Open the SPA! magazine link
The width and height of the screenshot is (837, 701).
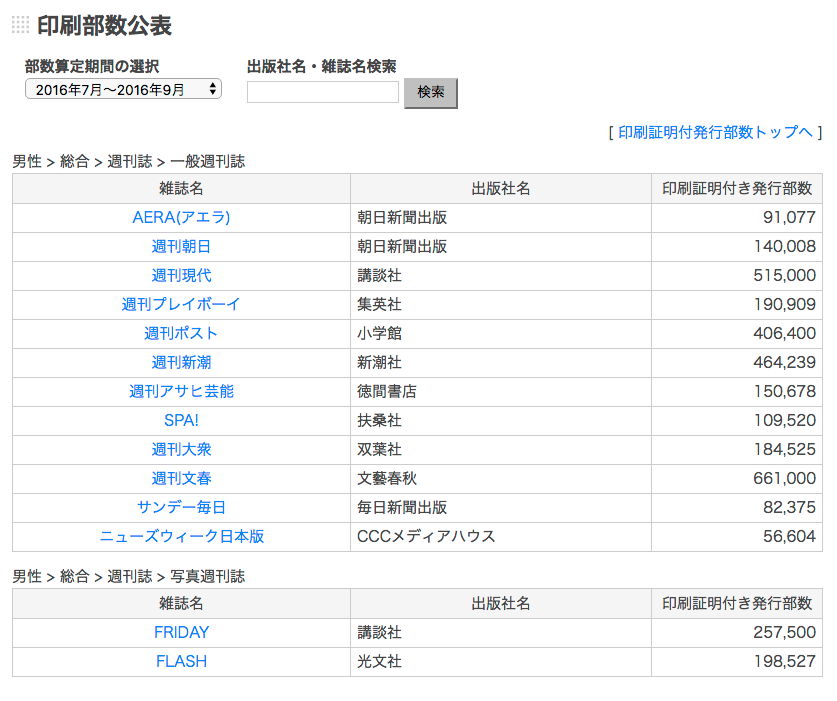coord(181,420)
